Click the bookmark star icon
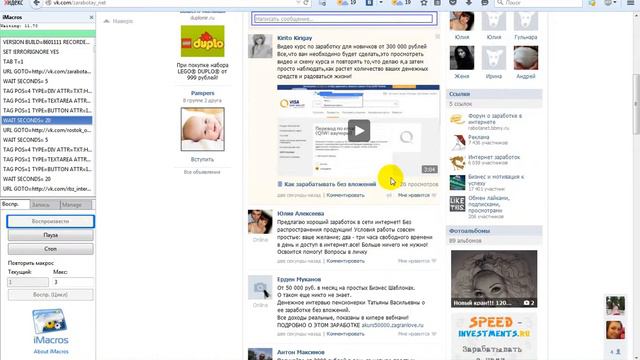640x360 pixels. [424, 3]
